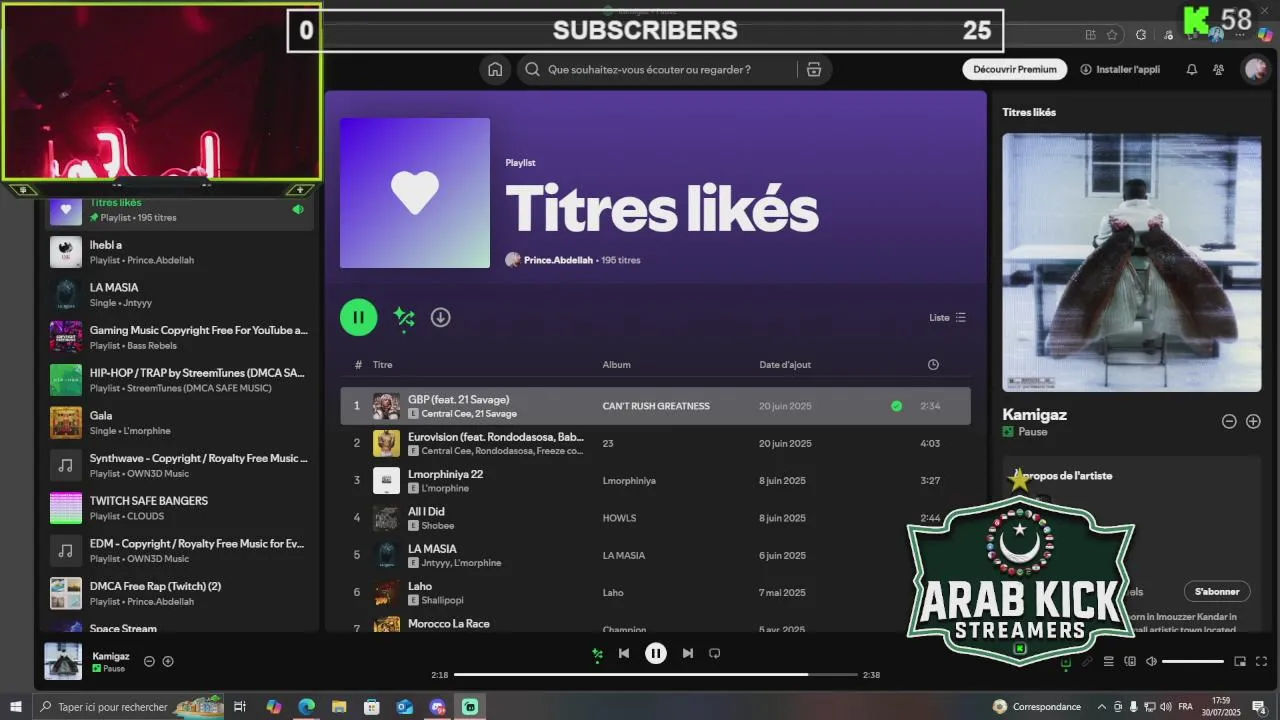This screenshot has width=1280, height=720.
Task: Switch to full screen mode
Action: click(1261, 661)
